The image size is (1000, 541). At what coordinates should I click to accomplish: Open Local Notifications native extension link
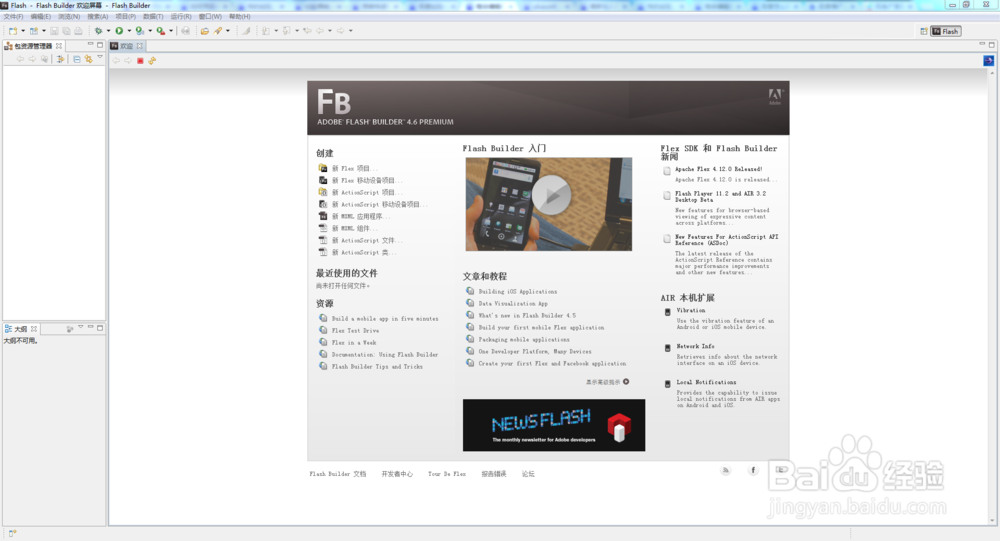[706, 382]
